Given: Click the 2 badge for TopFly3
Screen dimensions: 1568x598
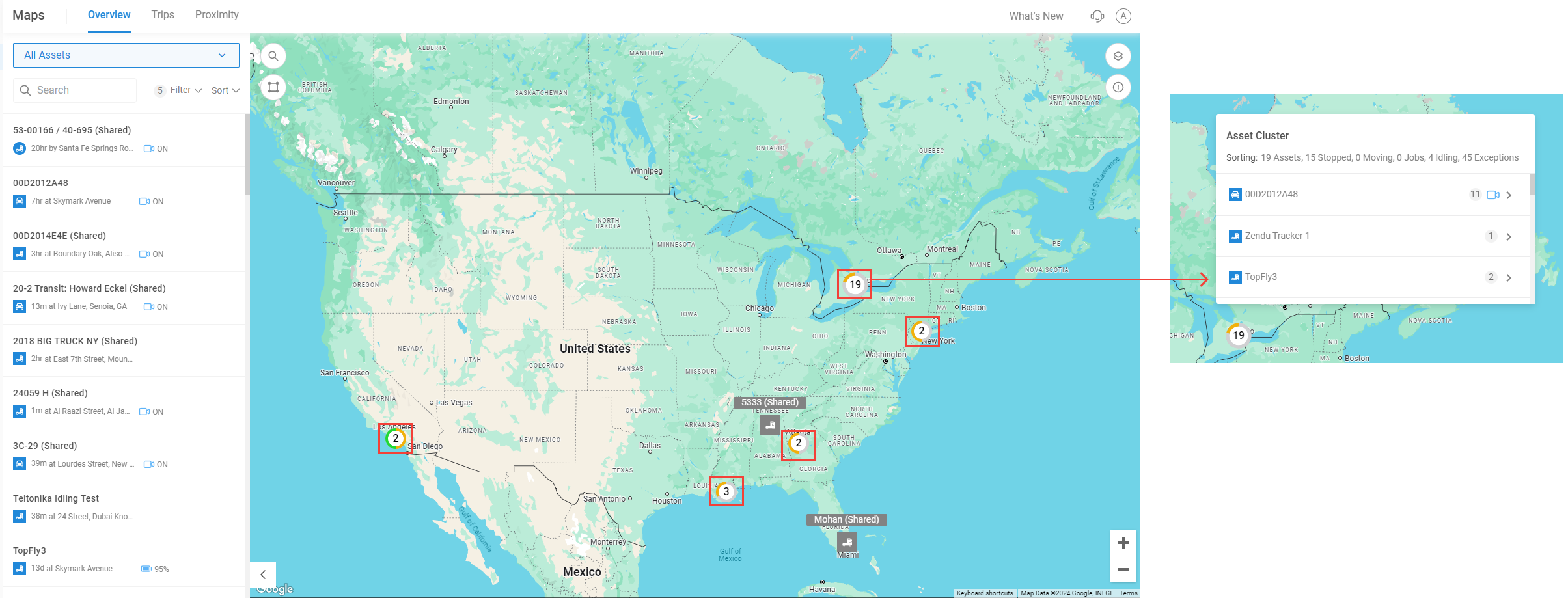Looking at the screenshot, I should click(1491, 277).
